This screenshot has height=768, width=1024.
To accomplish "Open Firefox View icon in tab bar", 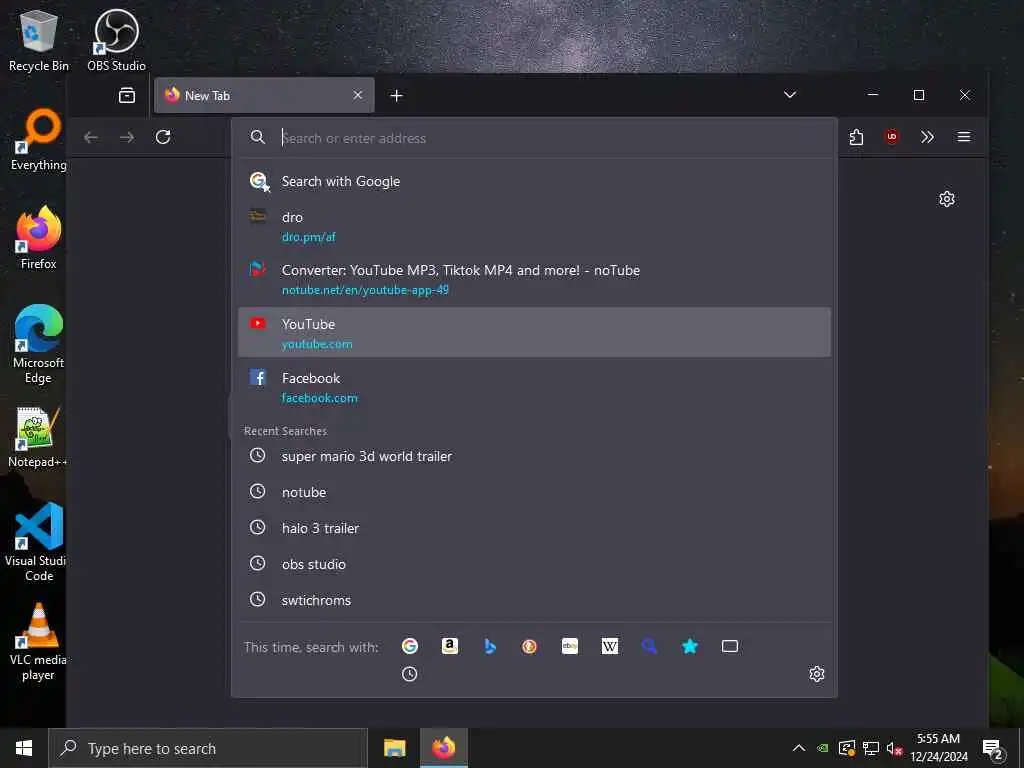I will coord(127,95).
